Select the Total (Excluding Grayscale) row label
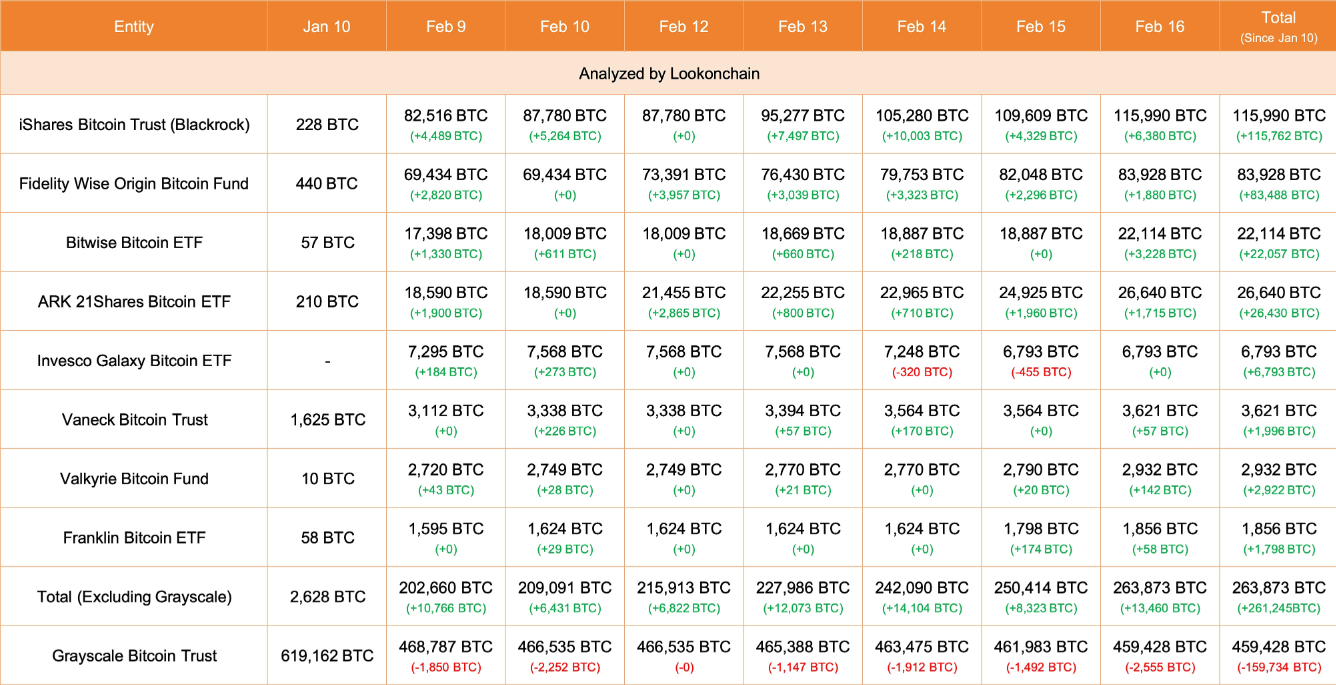1336x685 pixels. coord(134,597)
